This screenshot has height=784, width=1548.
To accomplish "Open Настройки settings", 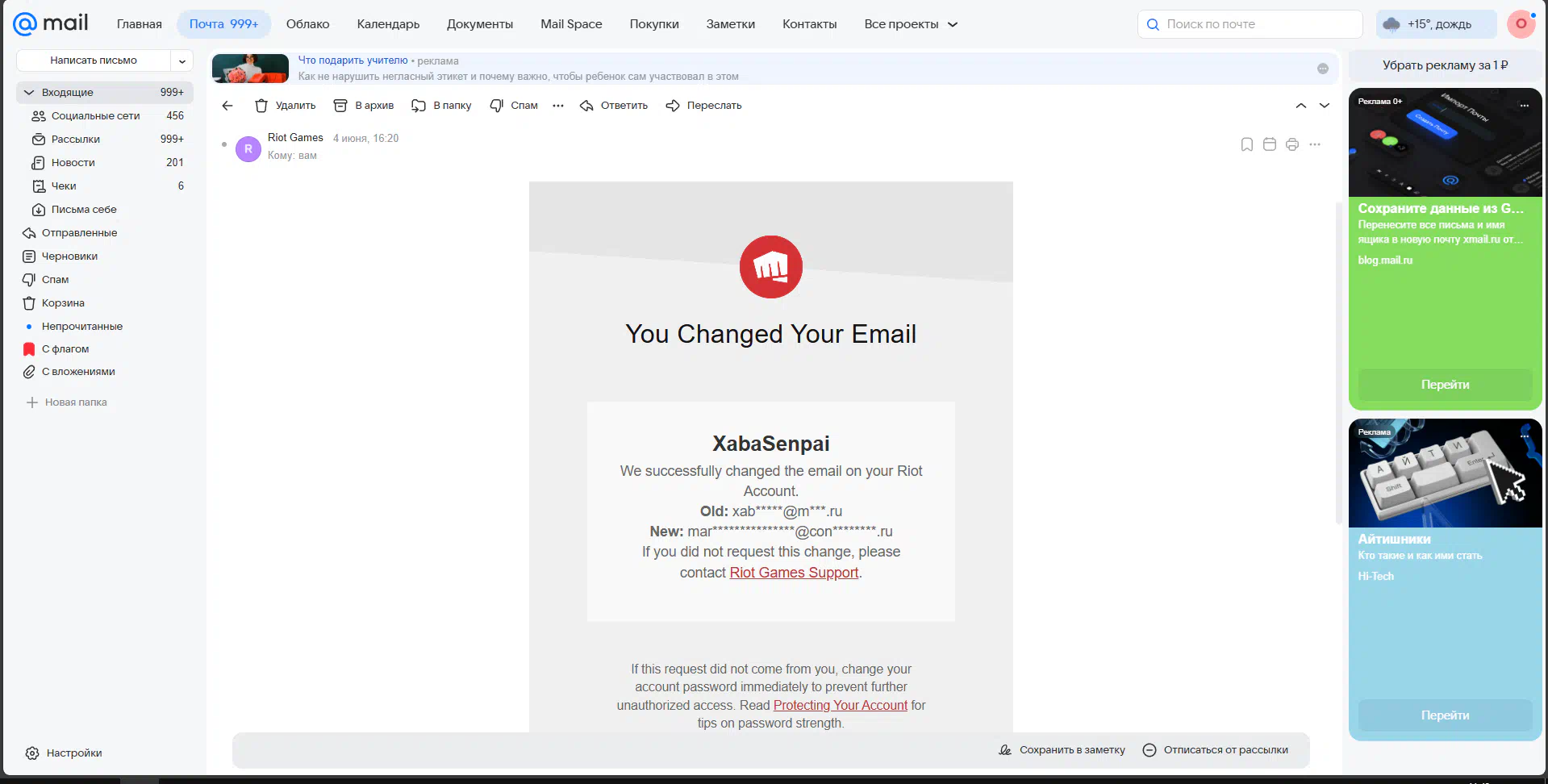I will click(x=64, y=753).
